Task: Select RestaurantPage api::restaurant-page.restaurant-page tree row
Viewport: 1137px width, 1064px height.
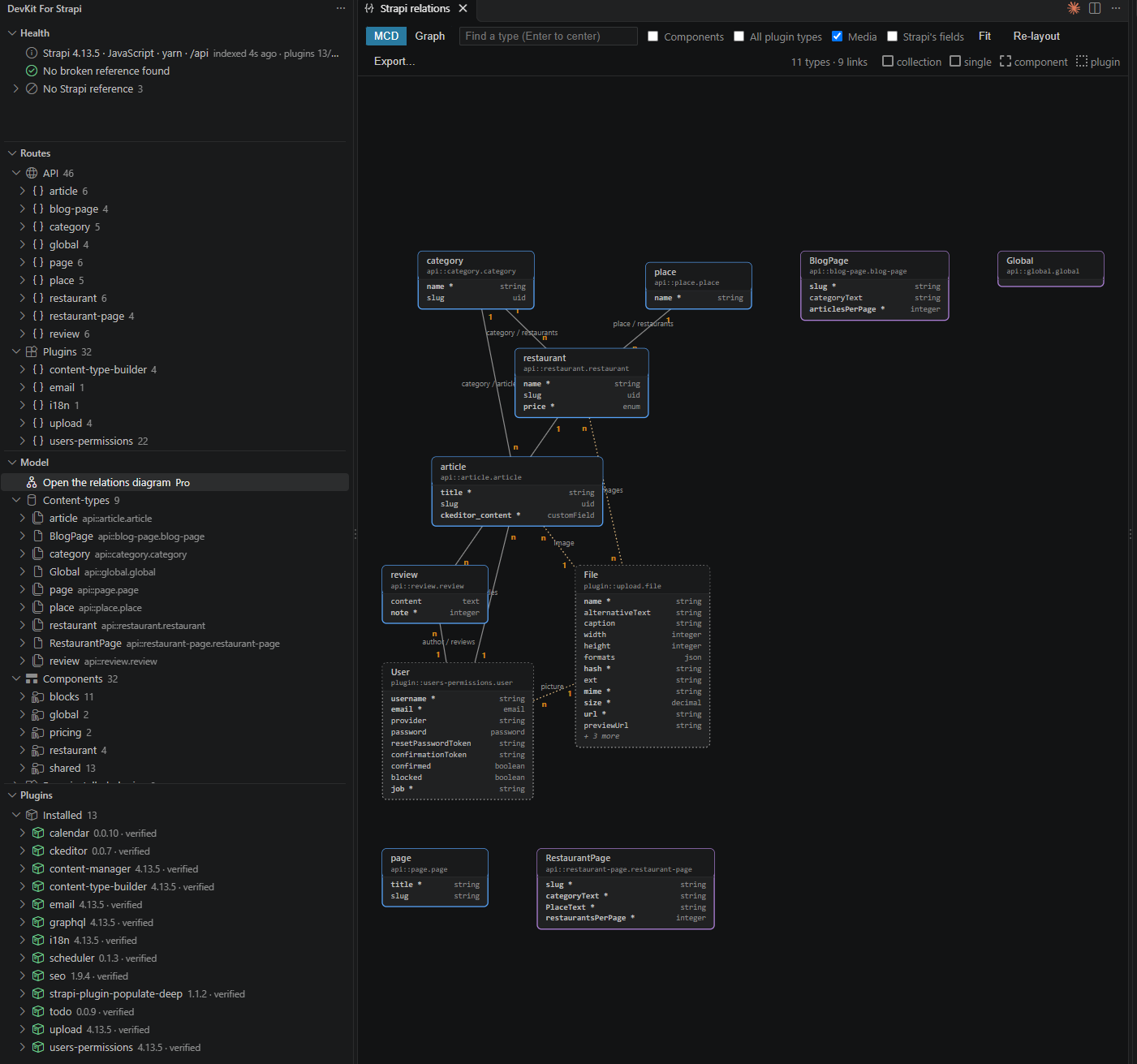Action: coord(175,643)
